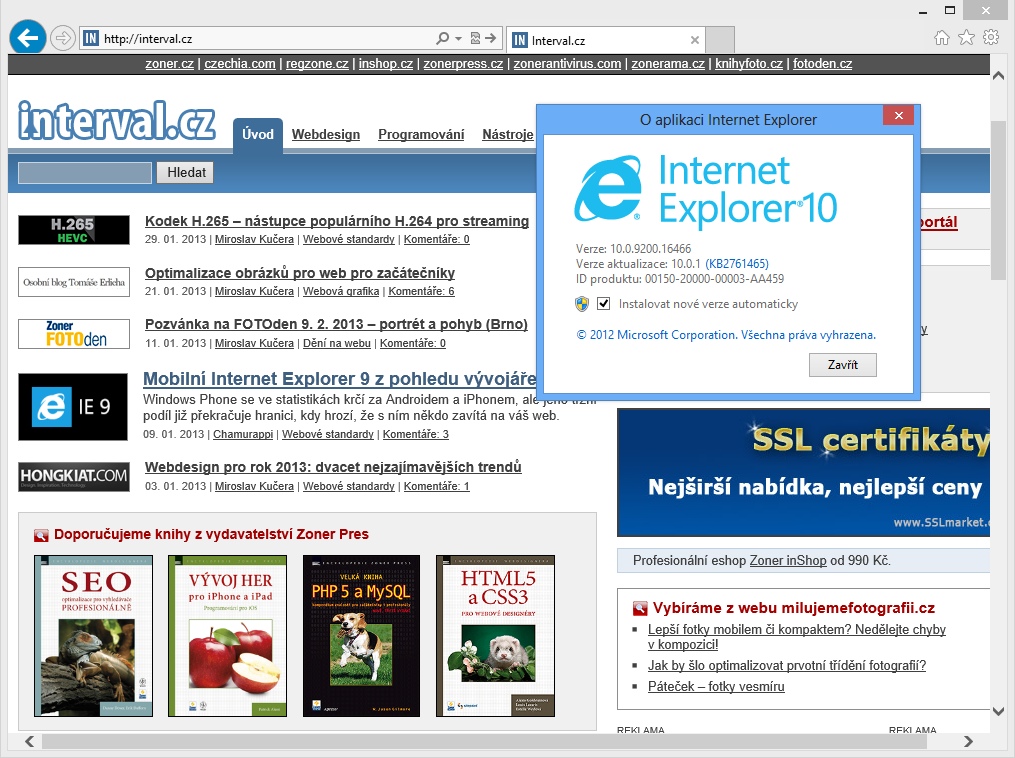Viewport: 1015px width, 758px height.
Task: Open zonerantivirus.com link in top bar
Action: point(567,63)
